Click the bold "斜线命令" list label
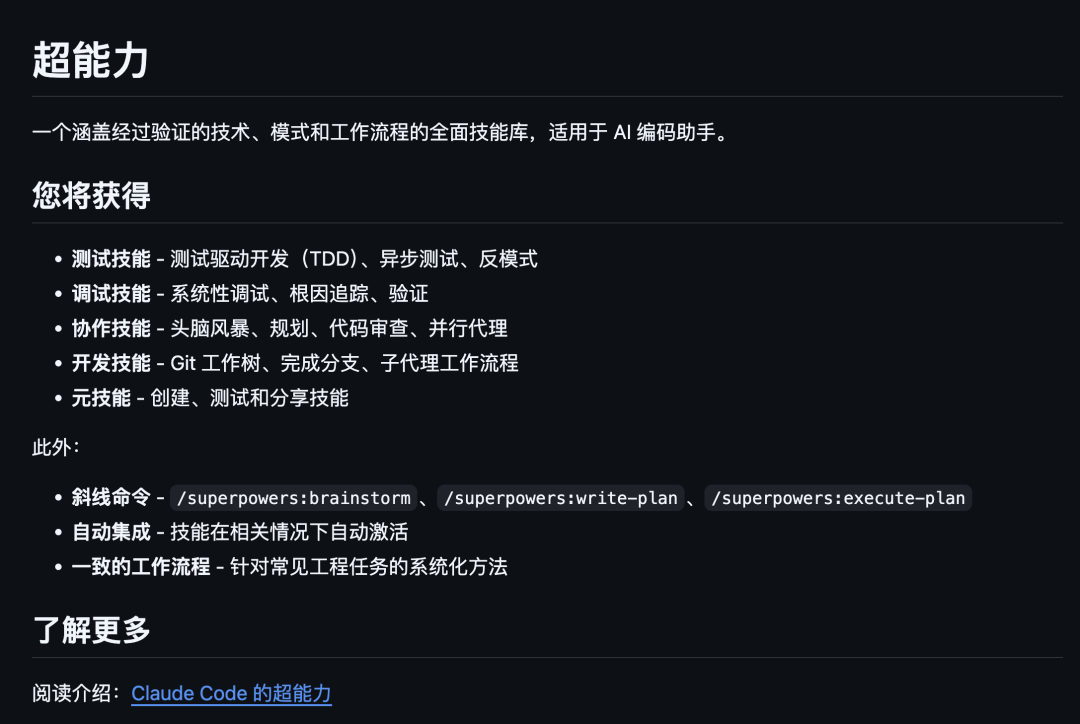The width and height of the screenshot is (1080, 724). (x=111, y=498)
